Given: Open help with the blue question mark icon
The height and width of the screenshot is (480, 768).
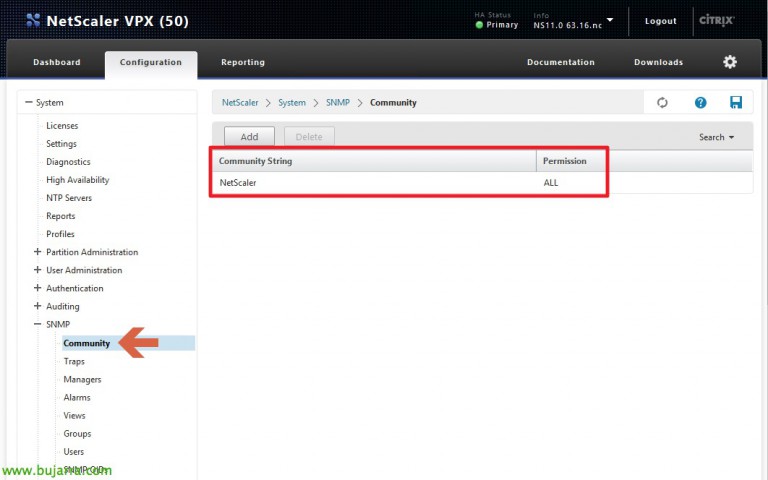Looking at the screenshot, I should (x=700, y=102).
